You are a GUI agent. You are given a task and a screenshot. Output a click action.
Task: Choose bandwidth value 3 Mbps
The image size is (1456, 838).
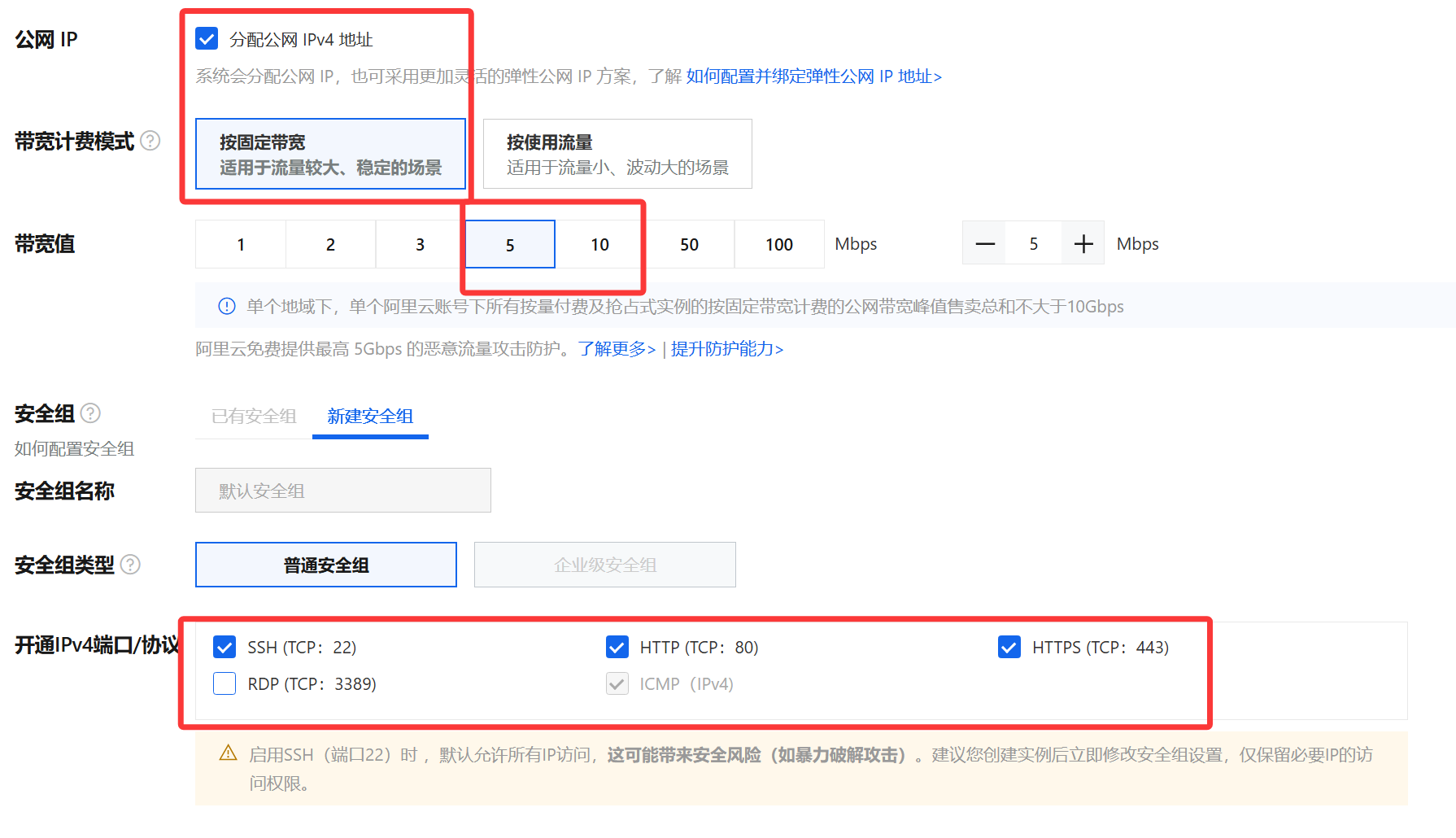(421, 244)
